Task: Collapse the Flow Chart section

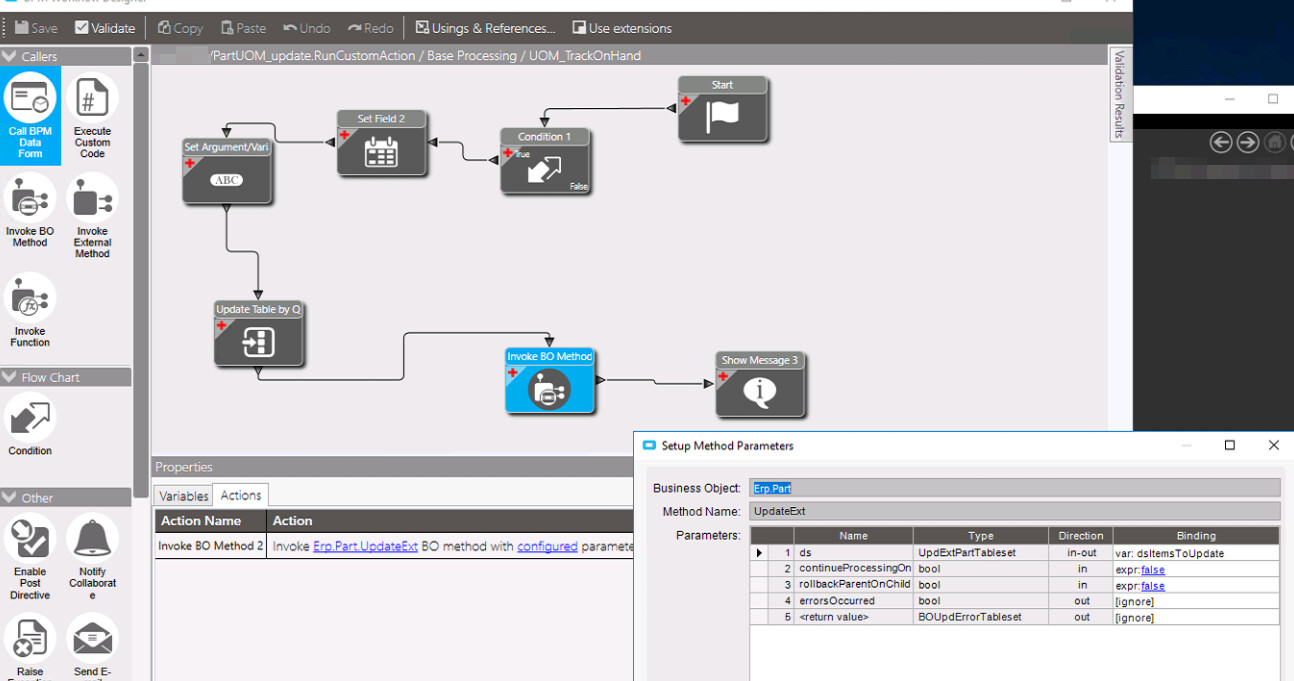Action: (x=10, y=378)
